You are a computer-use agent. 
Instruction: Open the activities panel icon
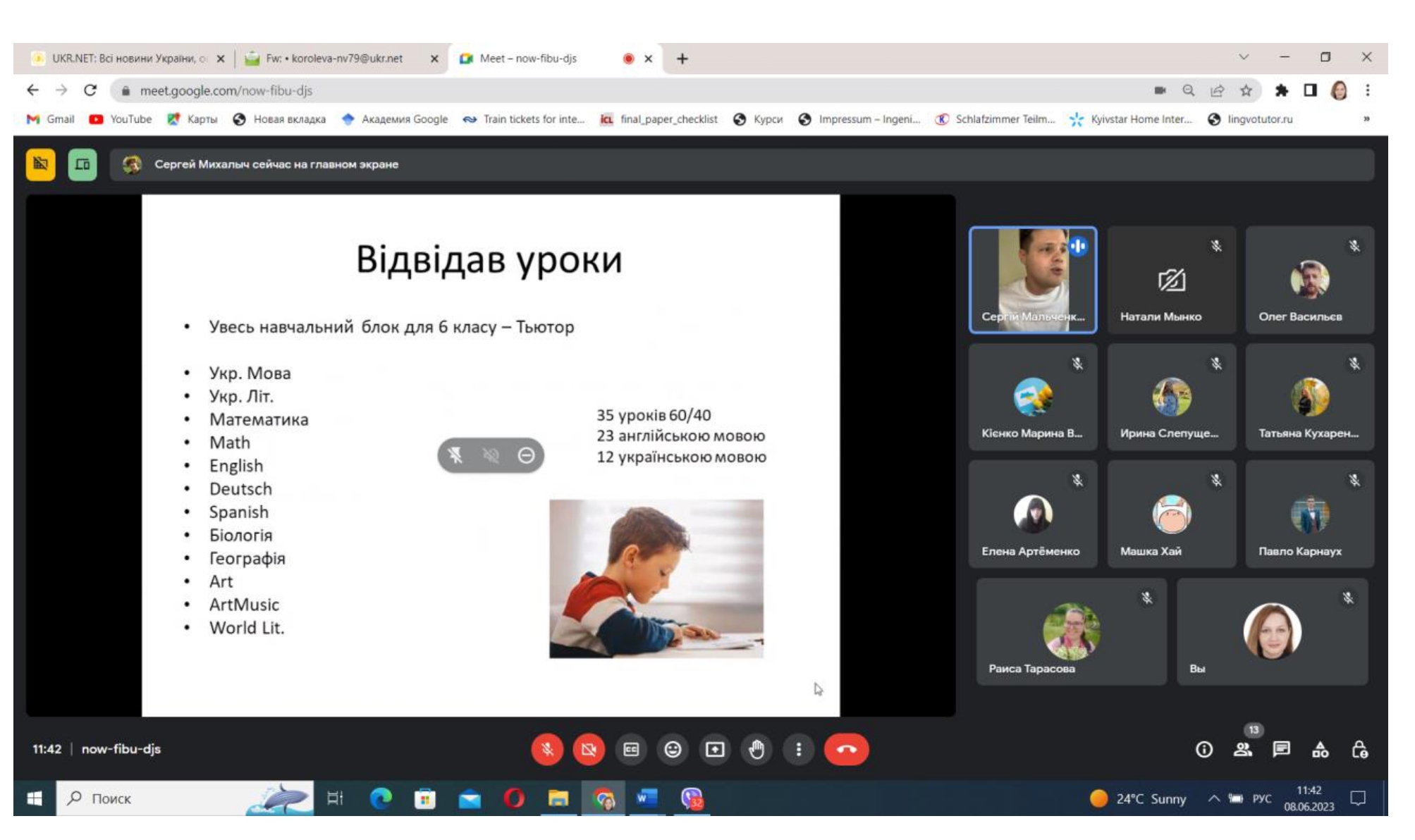pyautogui.click(x=1320, y=750)
